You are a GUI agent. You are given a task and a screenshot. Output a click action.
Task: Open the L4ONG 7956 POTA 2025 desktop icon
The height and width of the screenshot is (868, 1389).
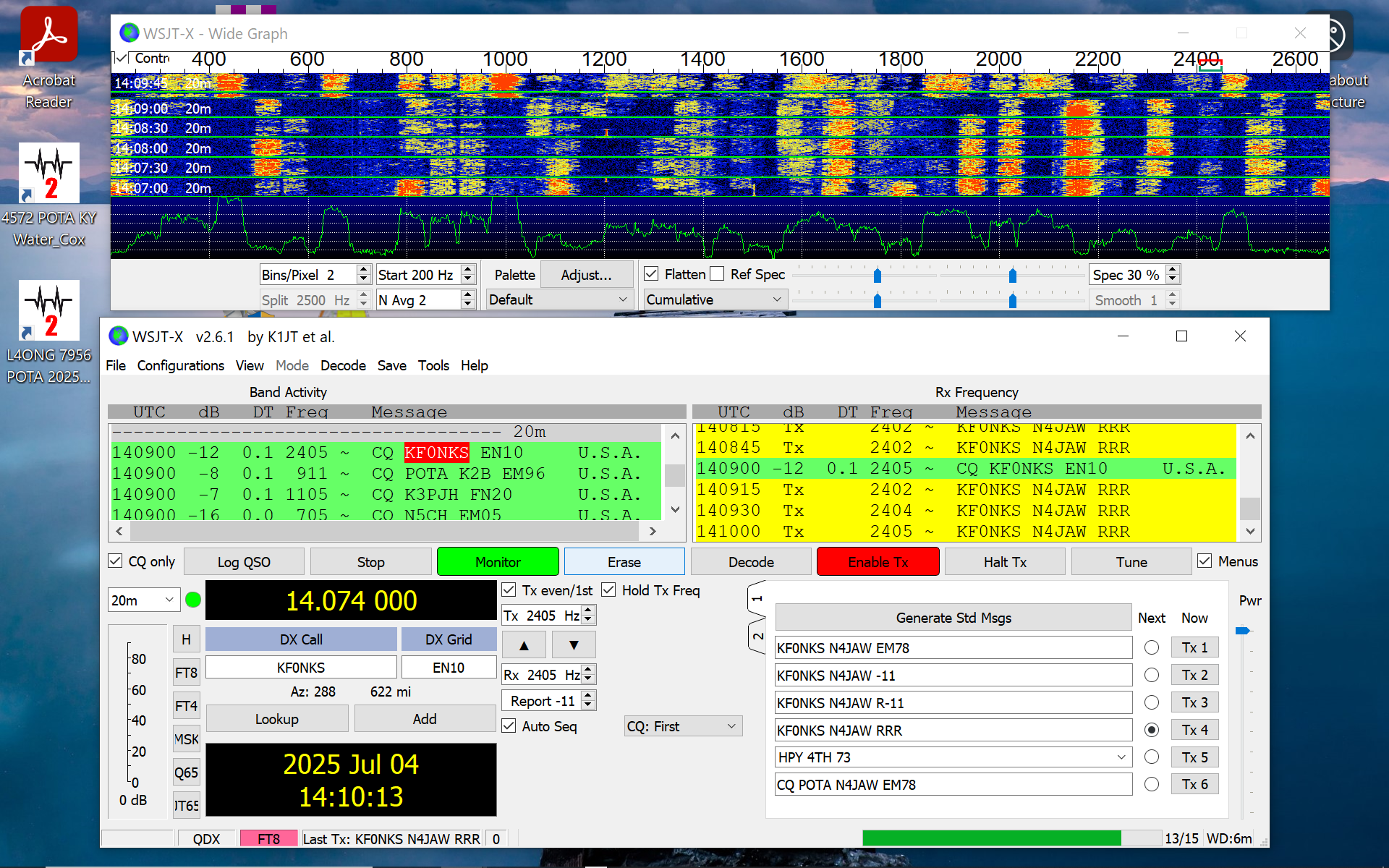pos(48,333)
